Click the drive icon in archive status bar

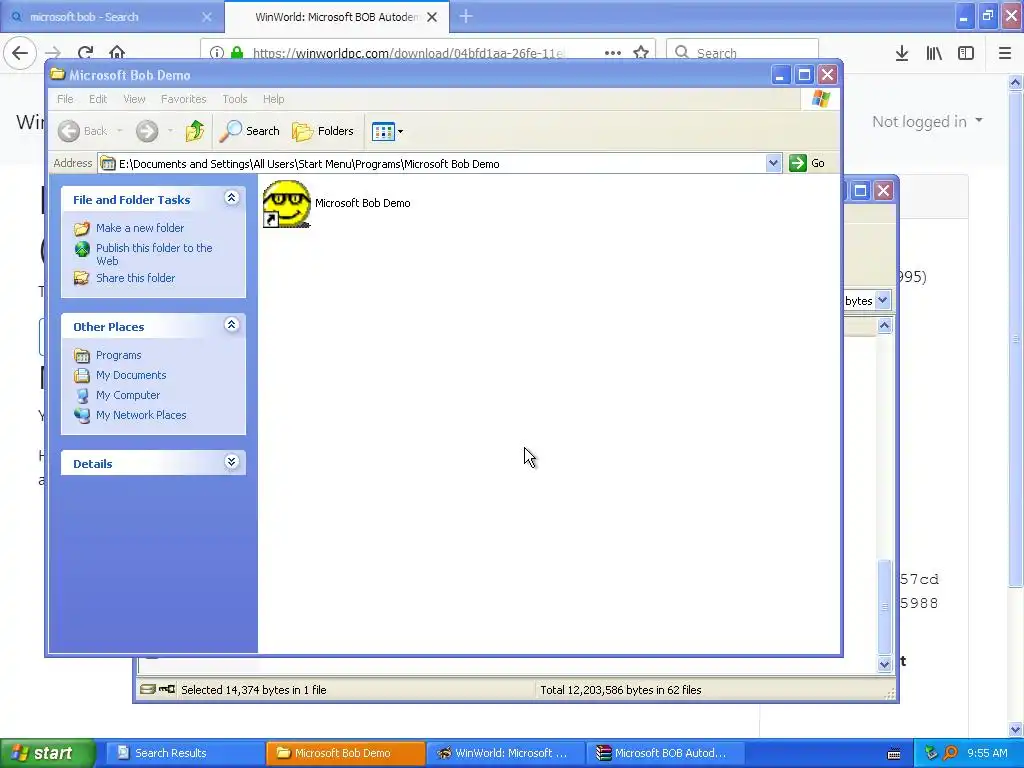pyautogui.click(x=148, y=689)
